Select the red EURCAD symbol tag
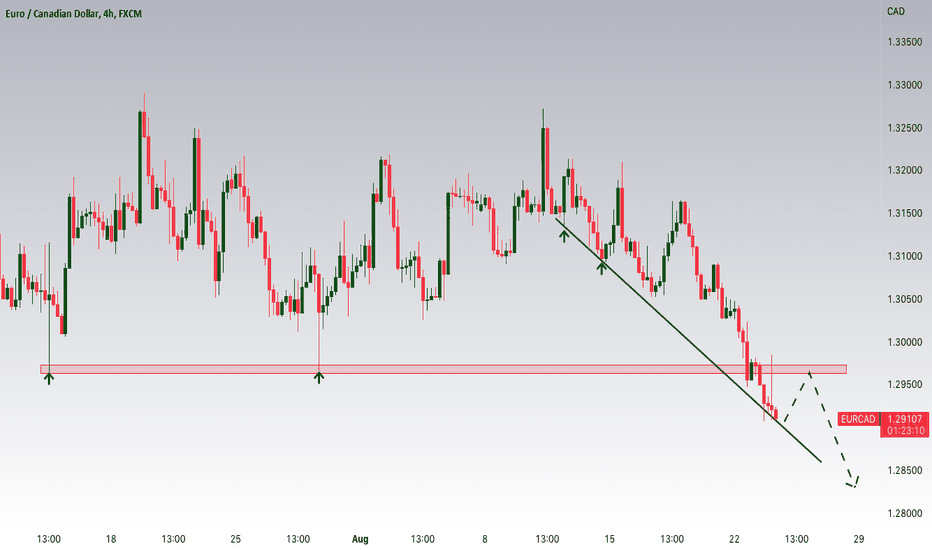 858,419
